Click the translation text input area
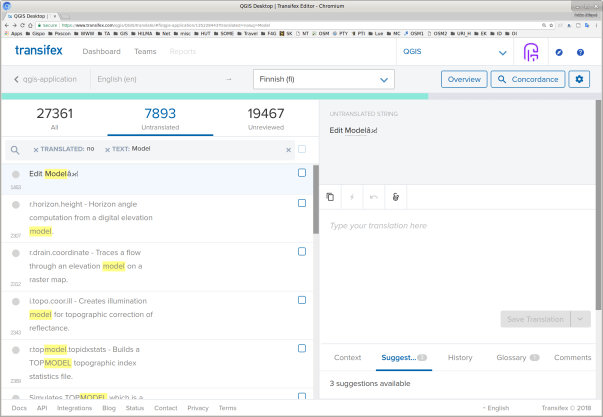 pyautogui.click(x=460, y=250)
